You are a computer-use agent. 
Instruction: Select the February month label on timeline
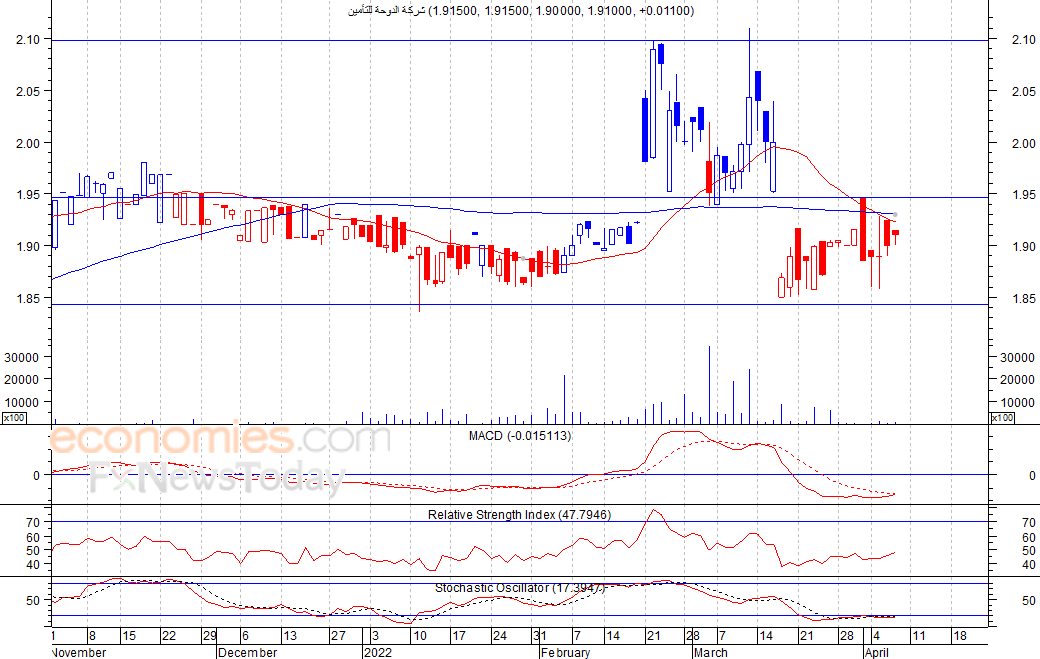565,652
